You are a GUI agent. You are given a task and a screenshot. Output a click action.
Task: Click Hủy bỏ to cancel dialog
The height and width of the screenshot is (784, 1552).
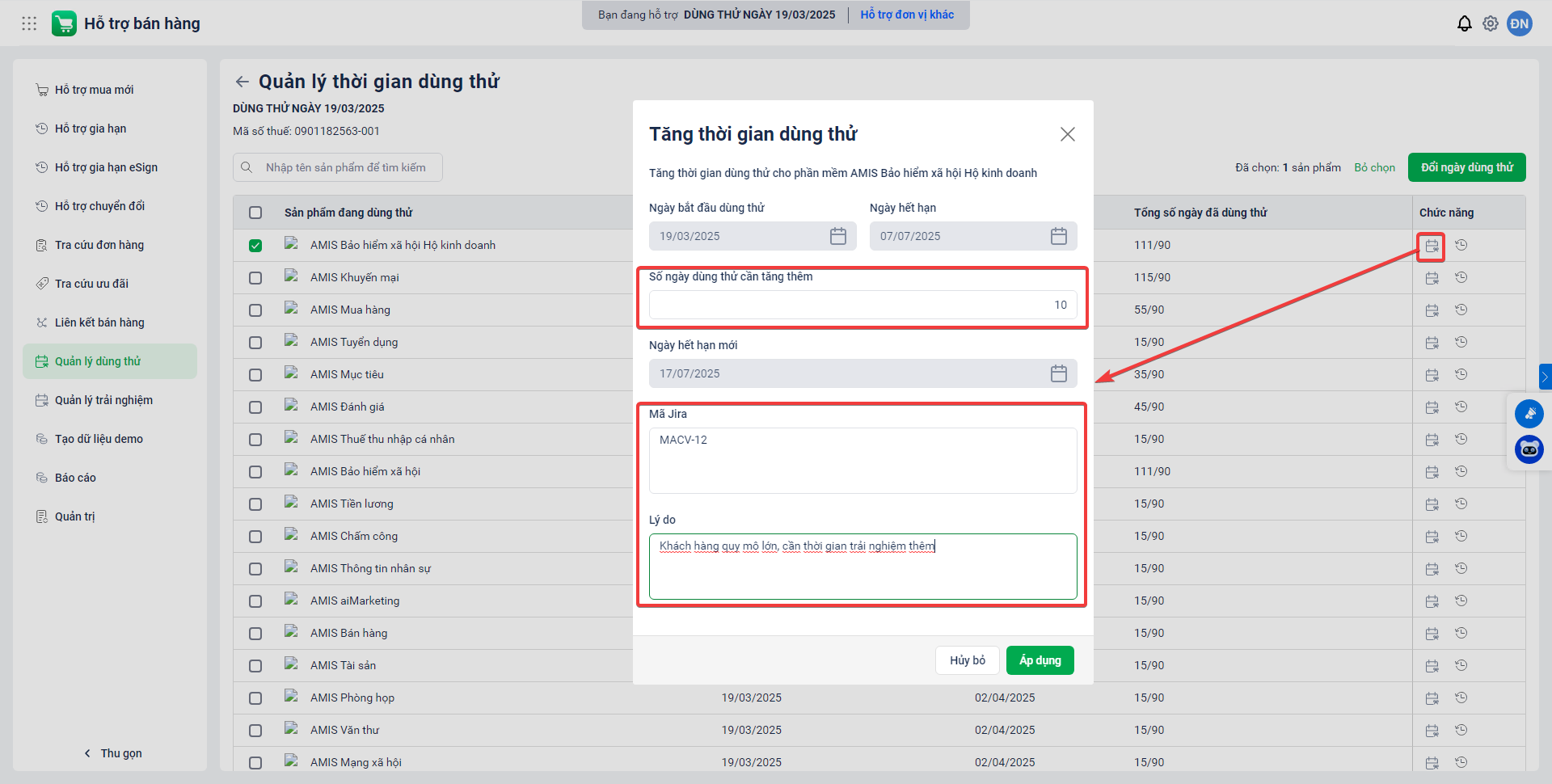(x=968, y=660)
